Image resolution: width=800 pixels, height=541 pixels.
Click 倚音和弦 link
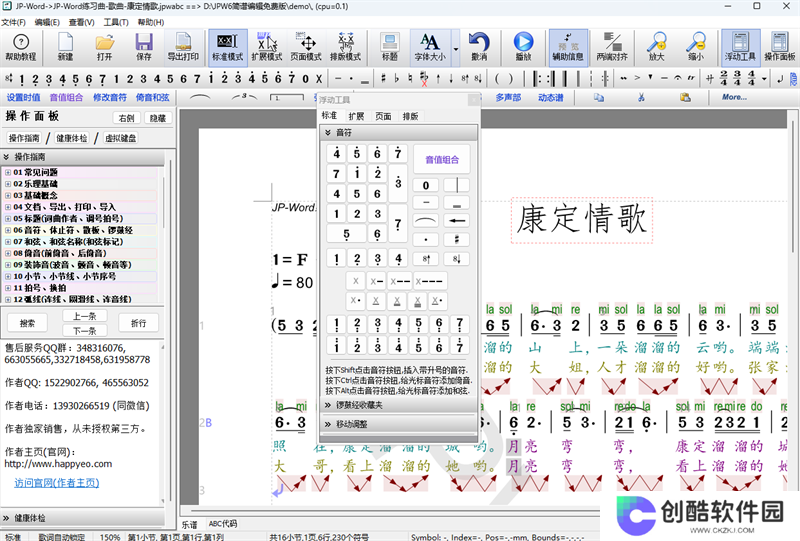tap(153, 97)
